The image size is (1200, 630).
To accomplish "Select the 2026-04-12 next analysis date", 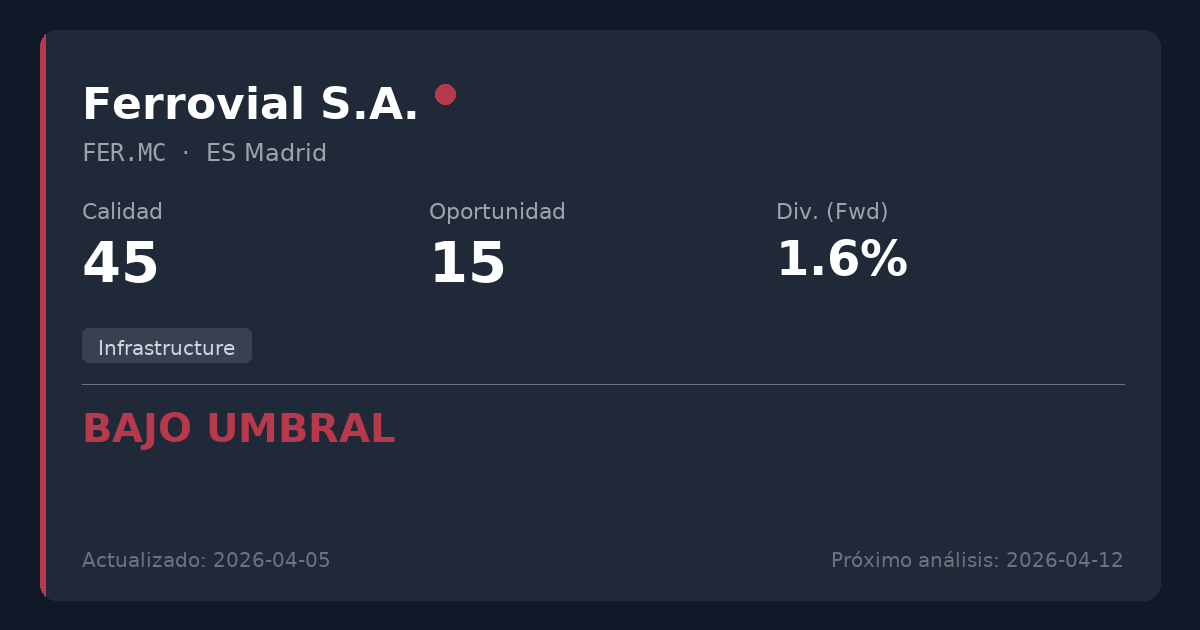I will [1065, 561].
